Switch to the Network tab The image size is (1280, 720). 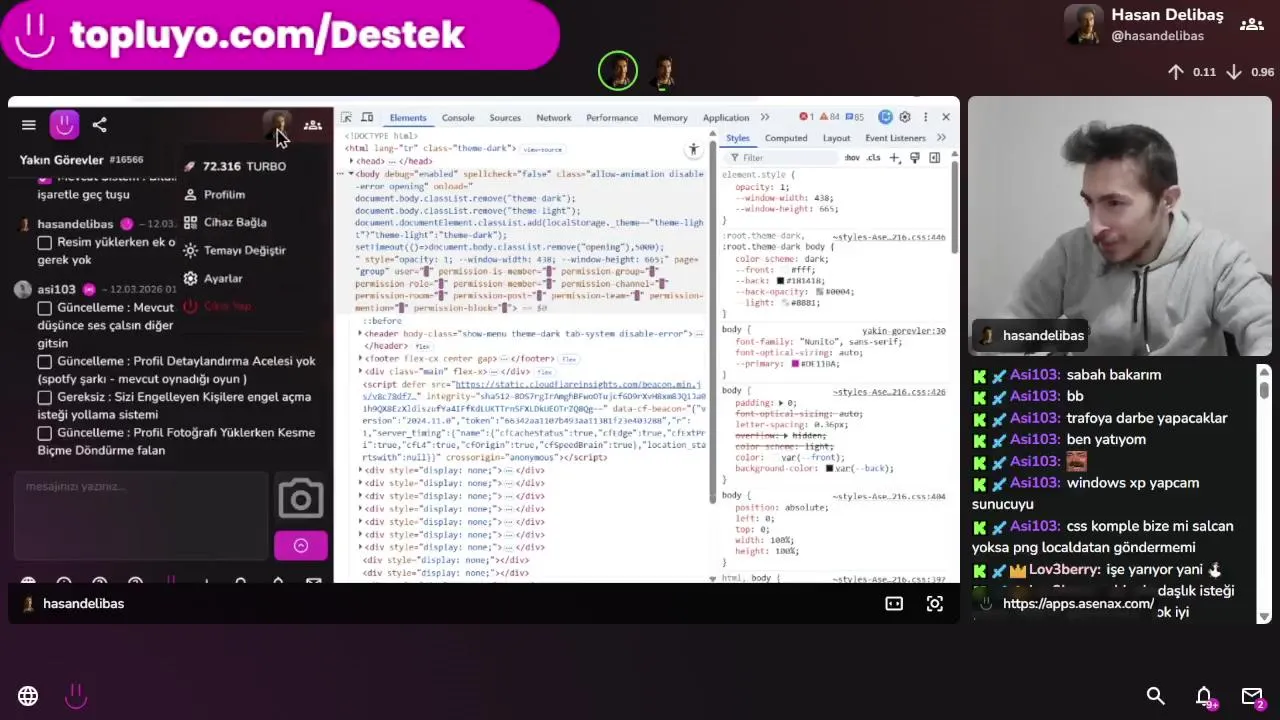click(554, 118)
